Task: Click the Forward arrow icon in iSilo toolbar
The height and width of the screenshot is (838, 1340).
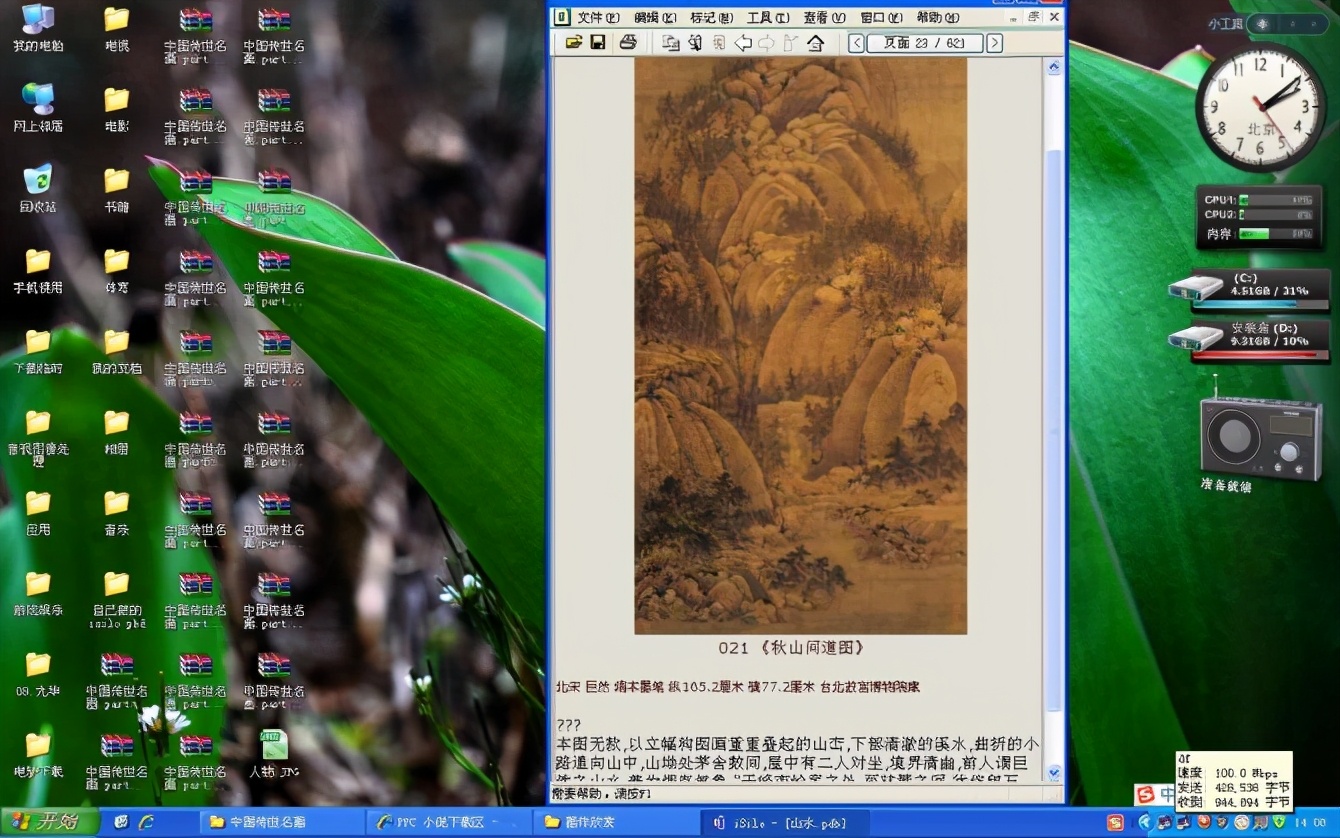Action: (767, 42)
